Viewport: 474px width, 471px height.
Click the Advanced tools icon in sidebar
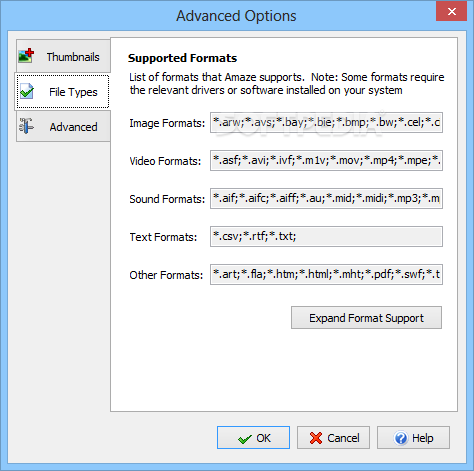click(x=26, y=126)
